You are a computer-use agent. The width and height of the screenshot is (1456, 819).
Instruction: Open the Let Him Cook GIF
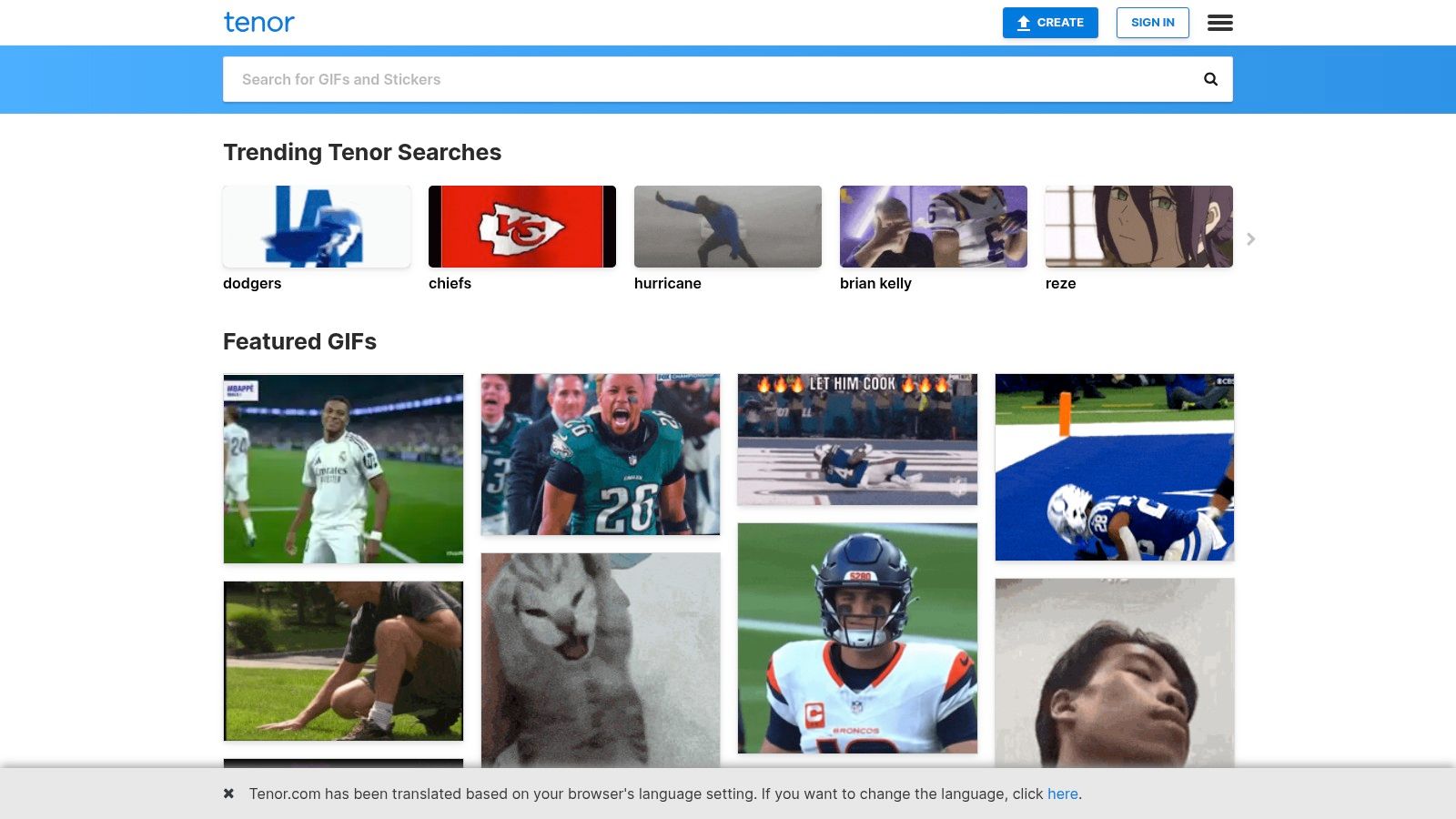pos(857,440)
